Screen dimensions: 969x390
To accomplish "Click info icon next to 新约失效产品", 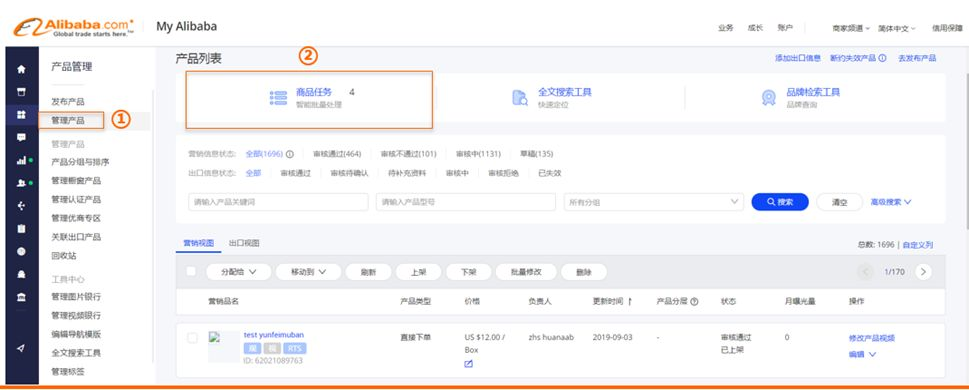I will (x=882, y=58).
